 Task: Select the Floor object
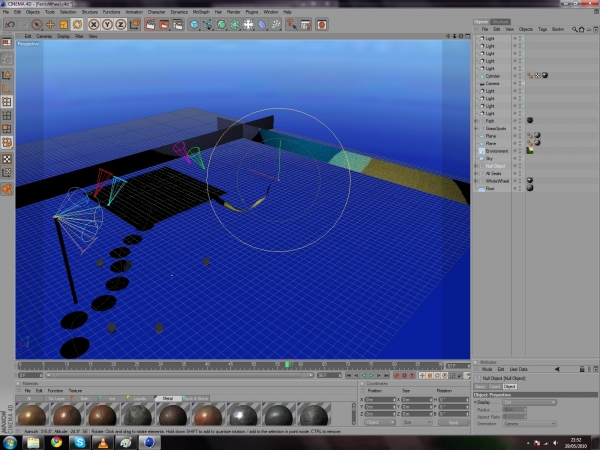490,189
